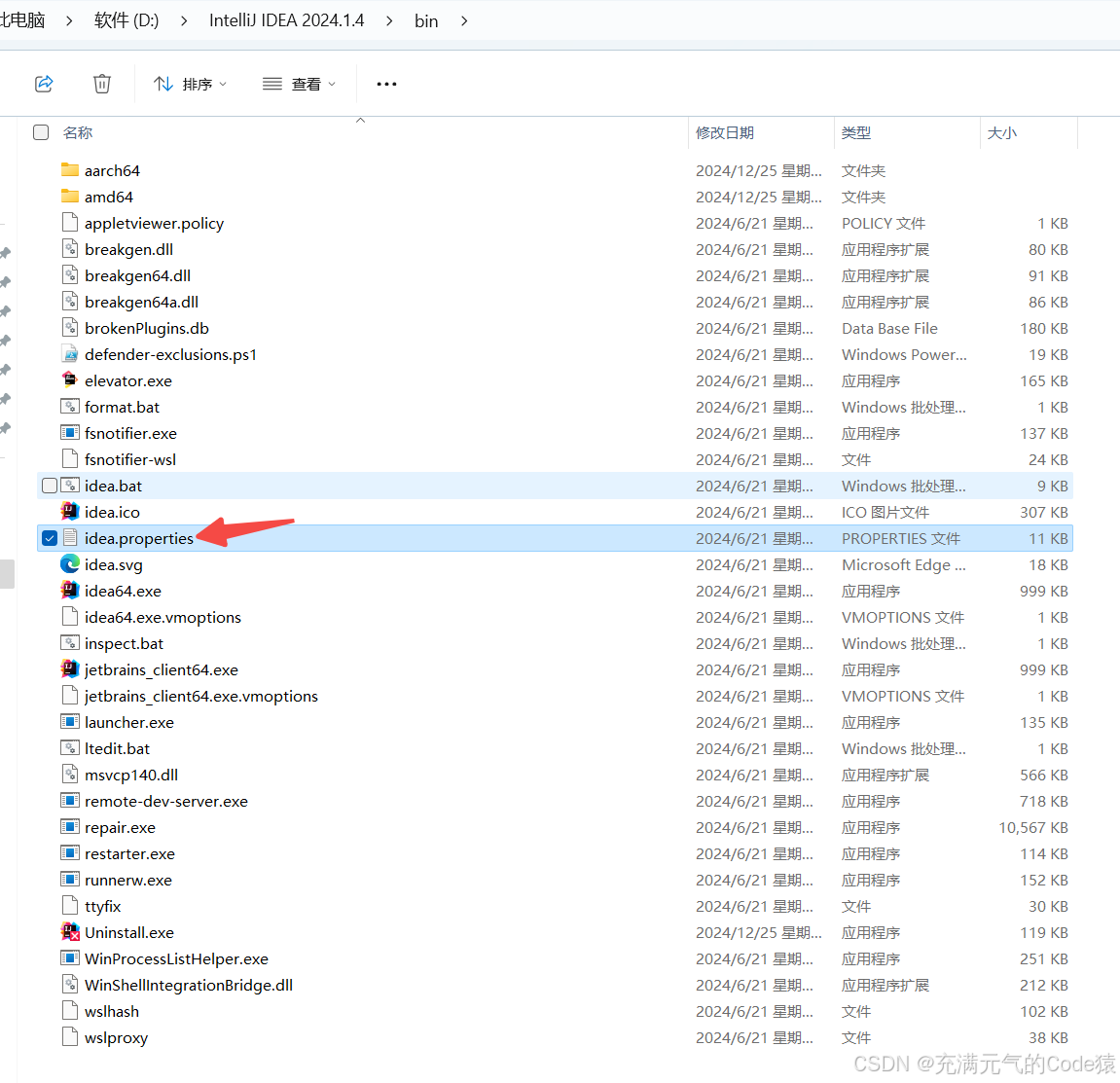Select the ttyfix file icon

point(70,906)
